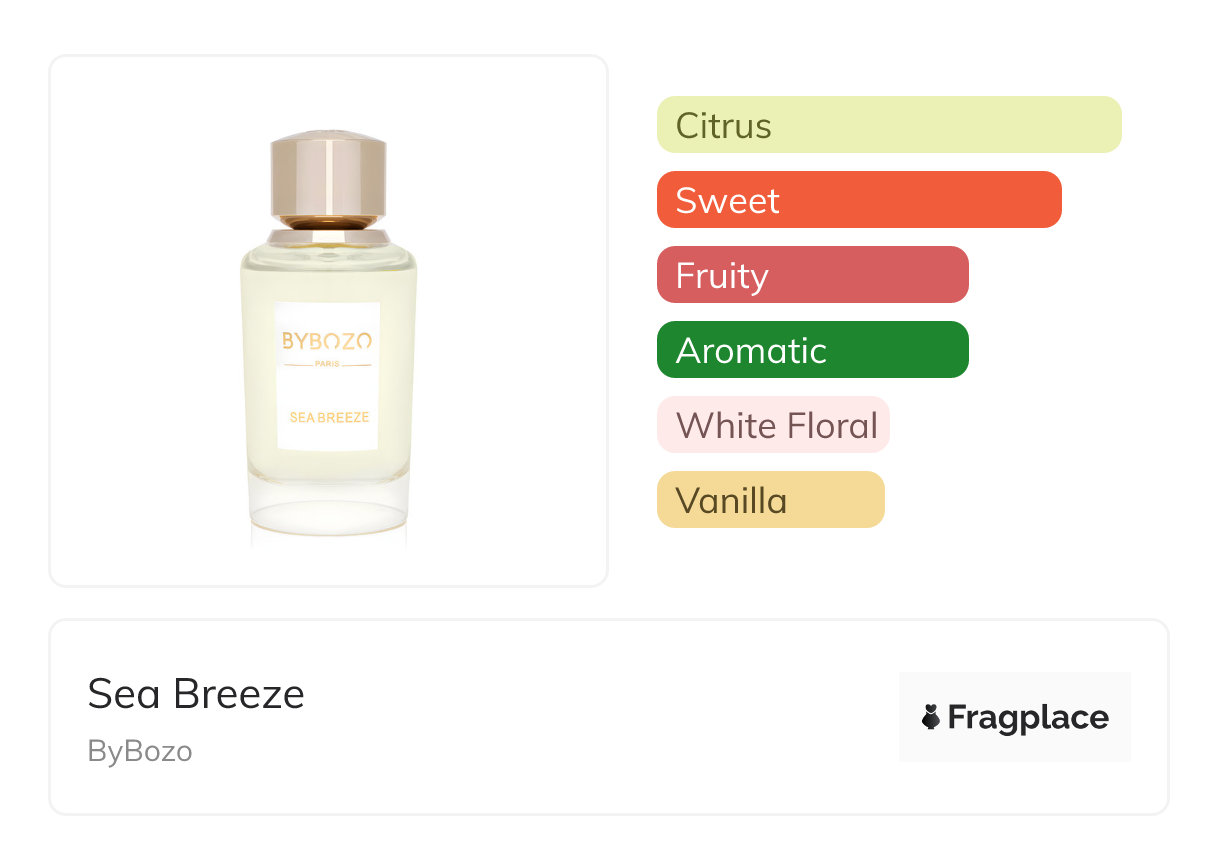This screenshot has height=864, width=1218.
Task: Click the red Fruity accord bar
Action: [812, 275]
